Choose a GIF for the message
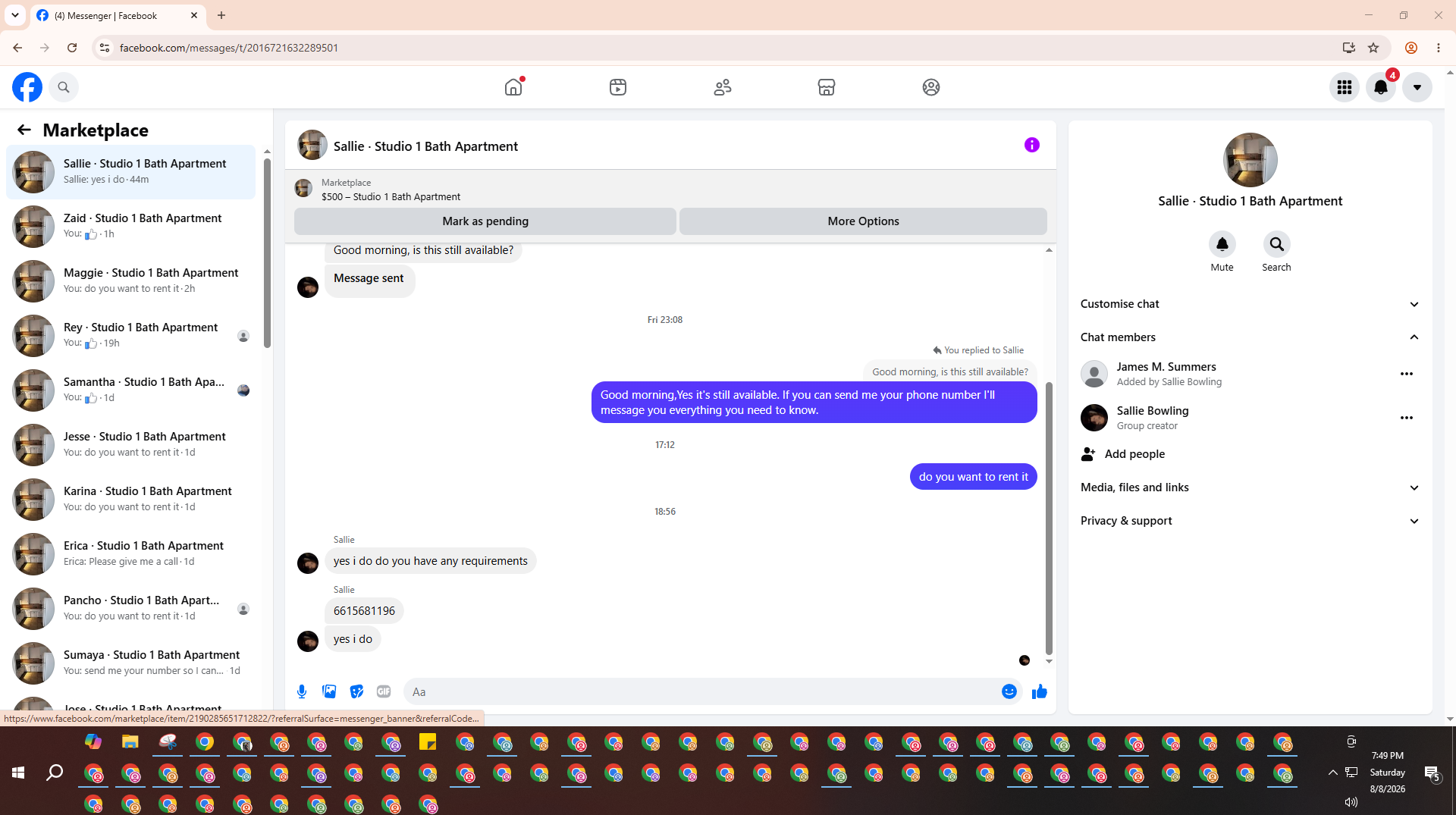1456x815 pixels. coord(384,691)
